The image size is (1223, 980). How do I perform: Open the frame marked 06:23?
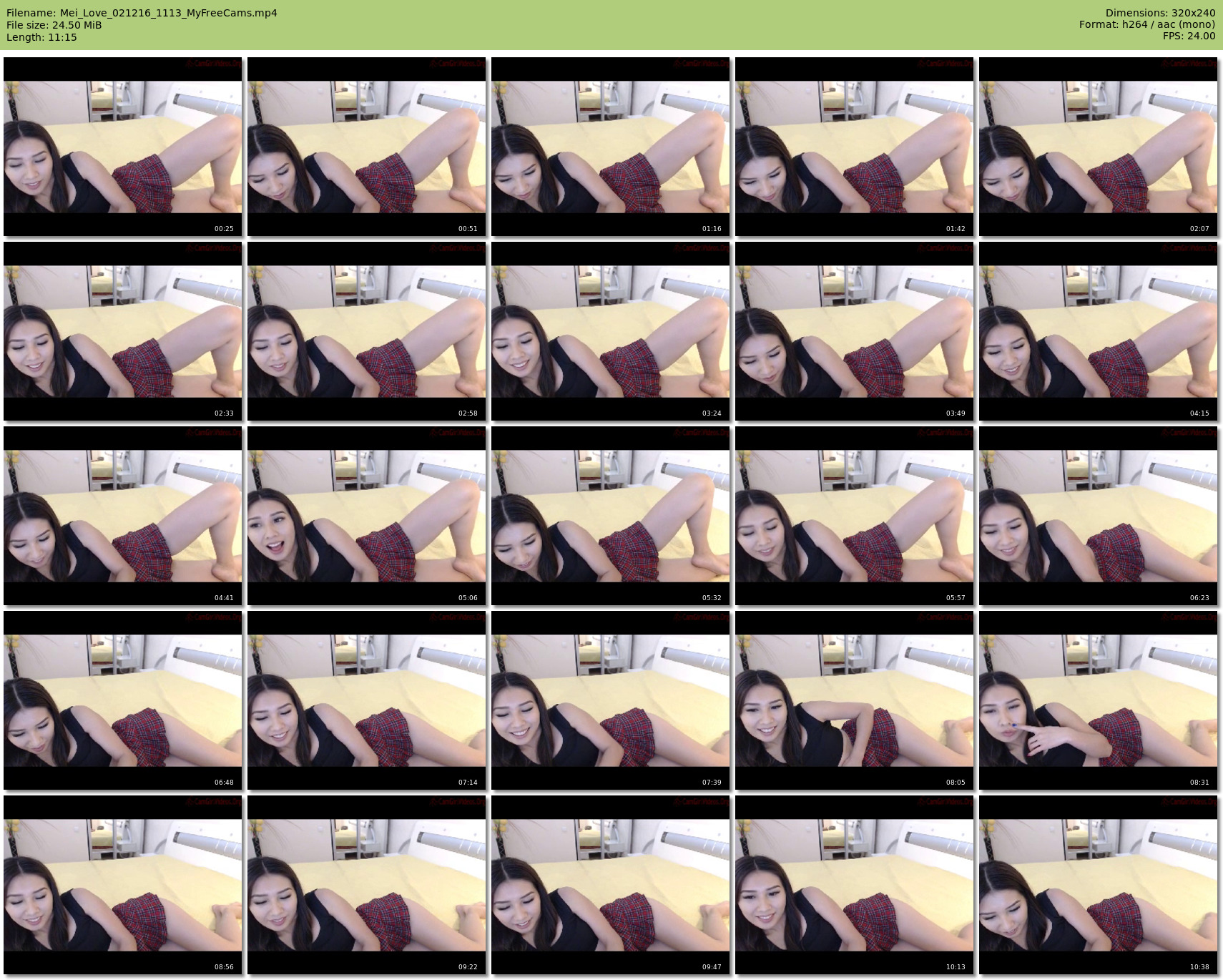tap(1099, 516)
